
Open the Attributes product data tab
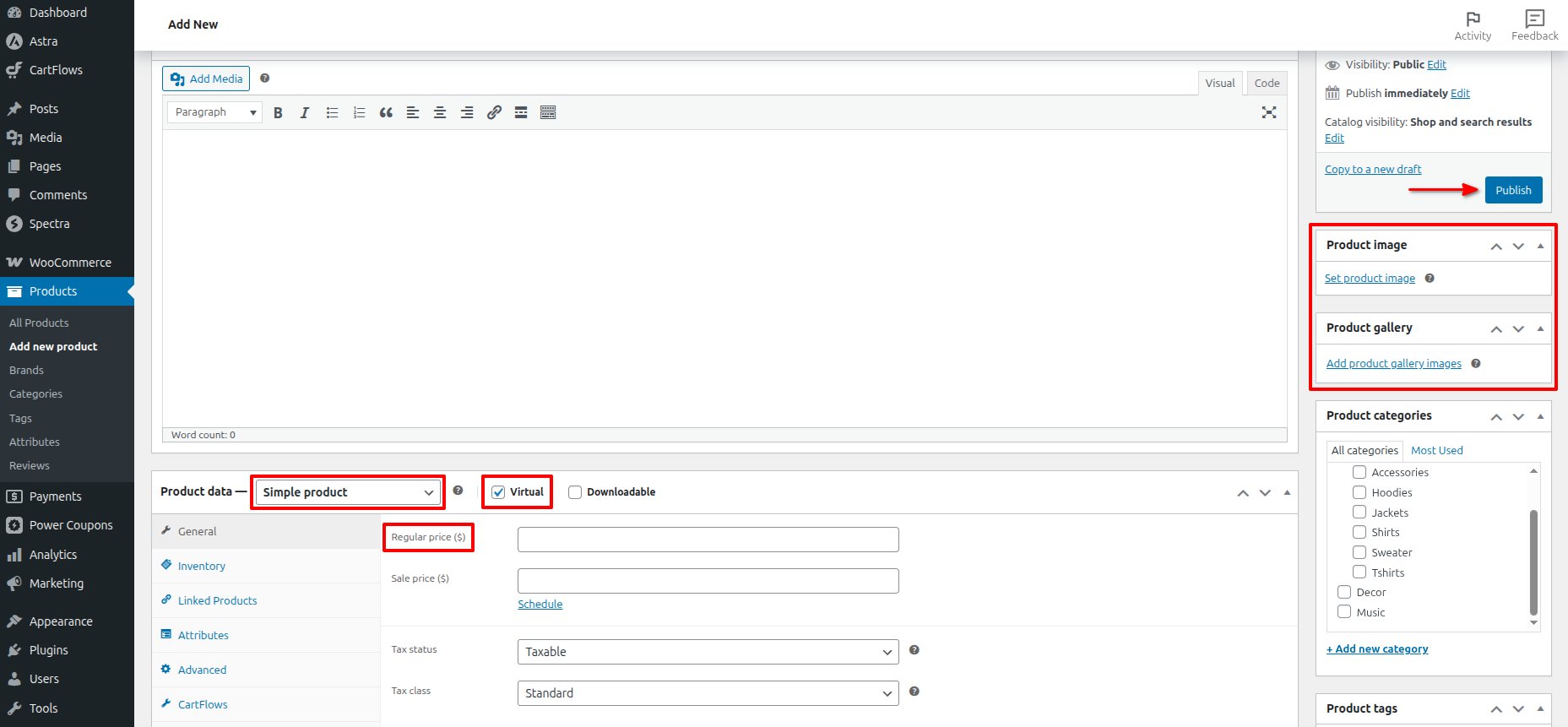click(267, 635)
